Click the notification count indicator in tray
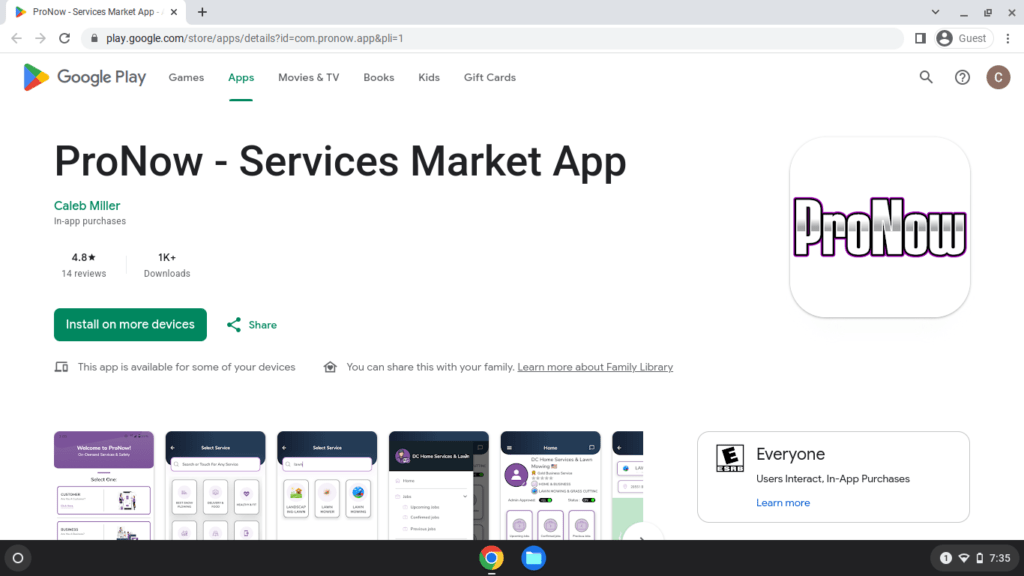The height and width of the screenshot is (576, 1024). coord(945,558)
